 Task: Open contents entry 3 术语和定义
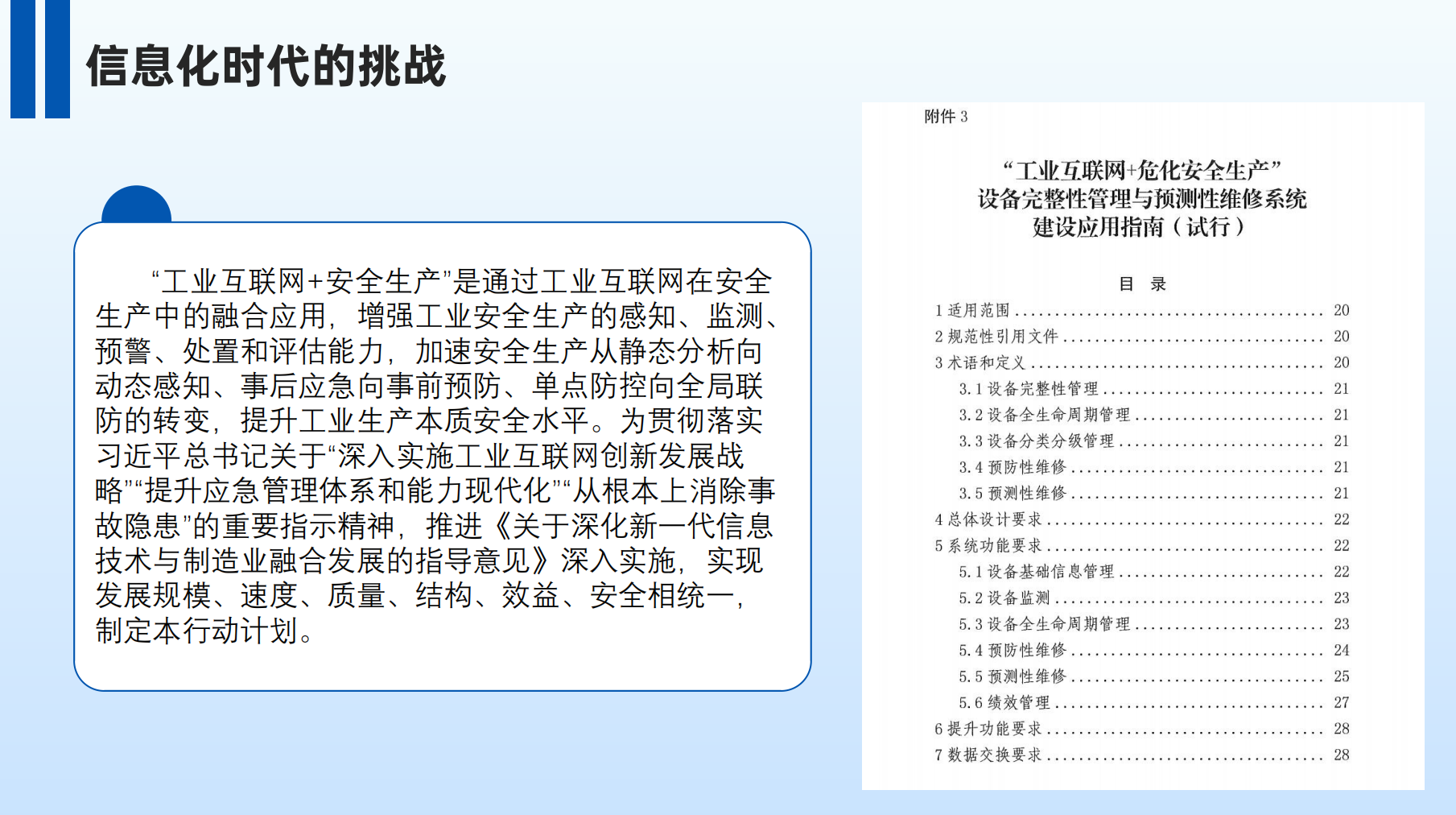pyautogui.click(x=1142, y=362)
